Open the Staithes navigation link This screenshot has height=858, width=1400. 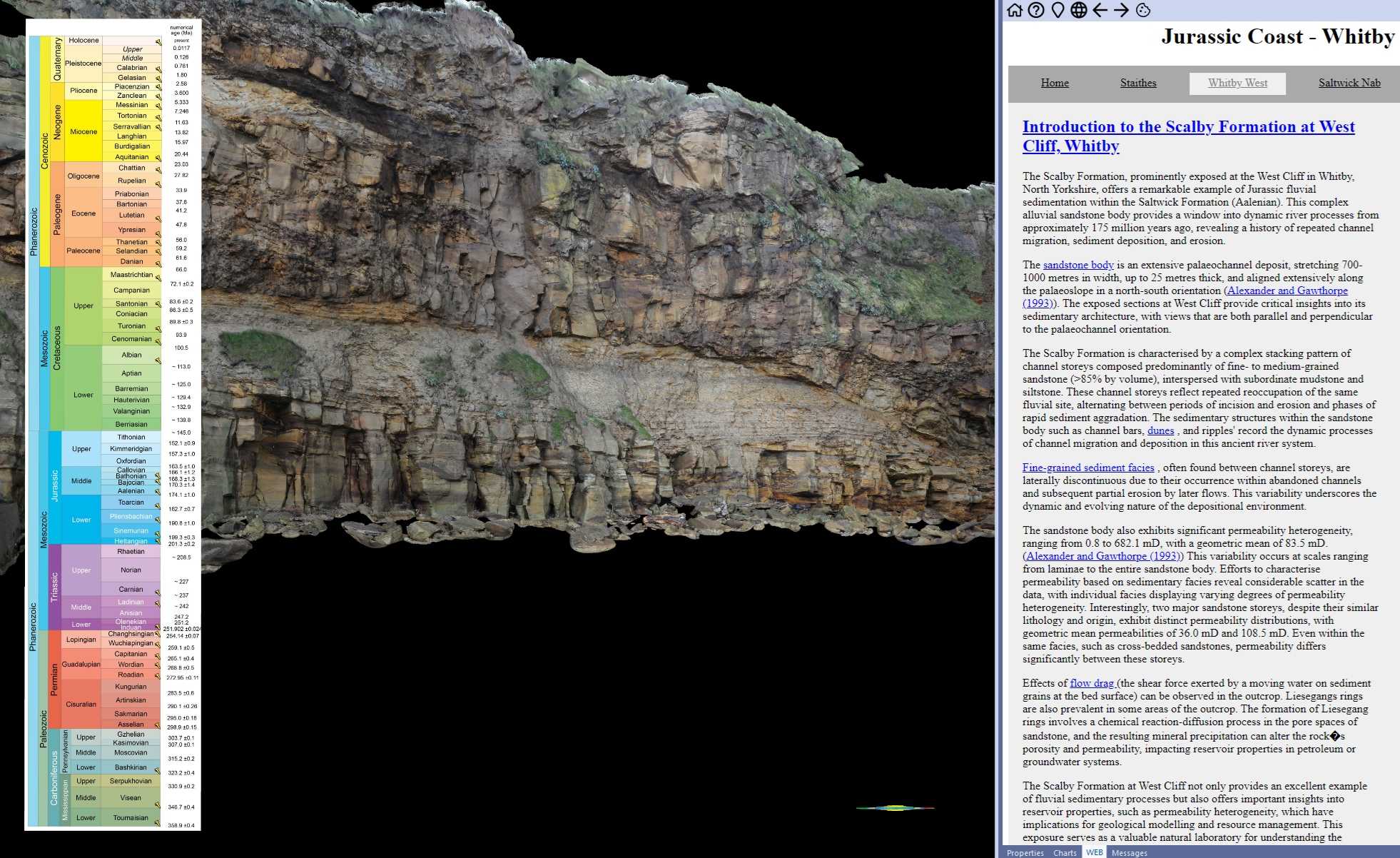1137,83
